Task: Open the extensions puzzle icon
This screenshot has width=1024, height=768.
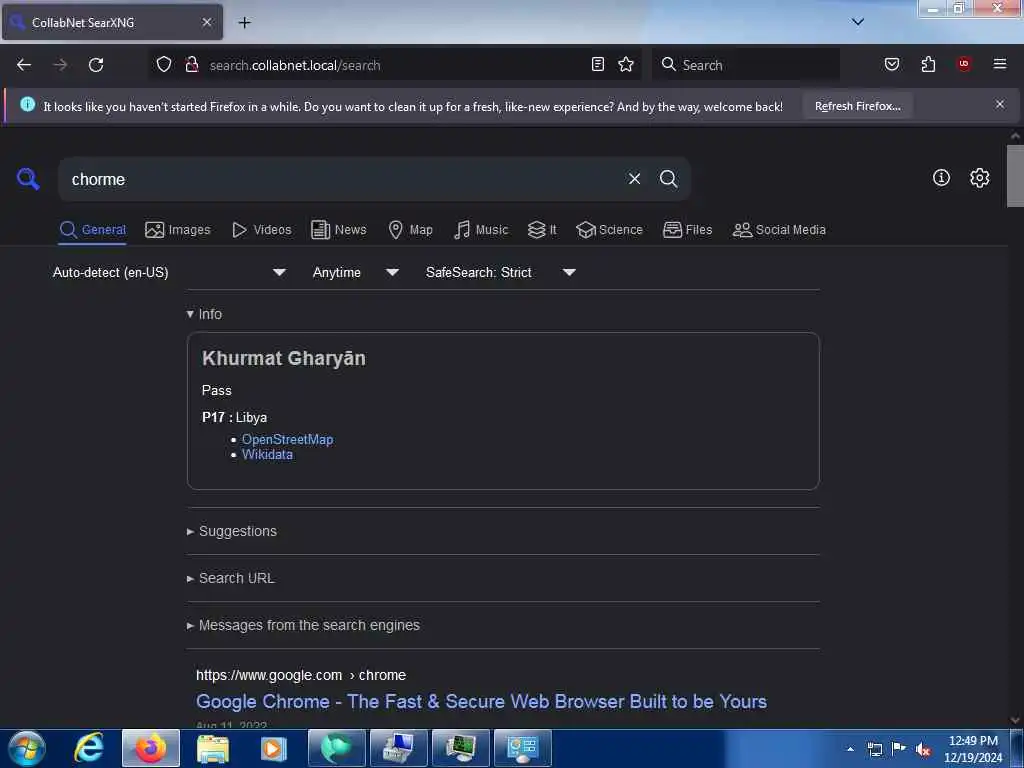Action: click(x=928, y=64)
